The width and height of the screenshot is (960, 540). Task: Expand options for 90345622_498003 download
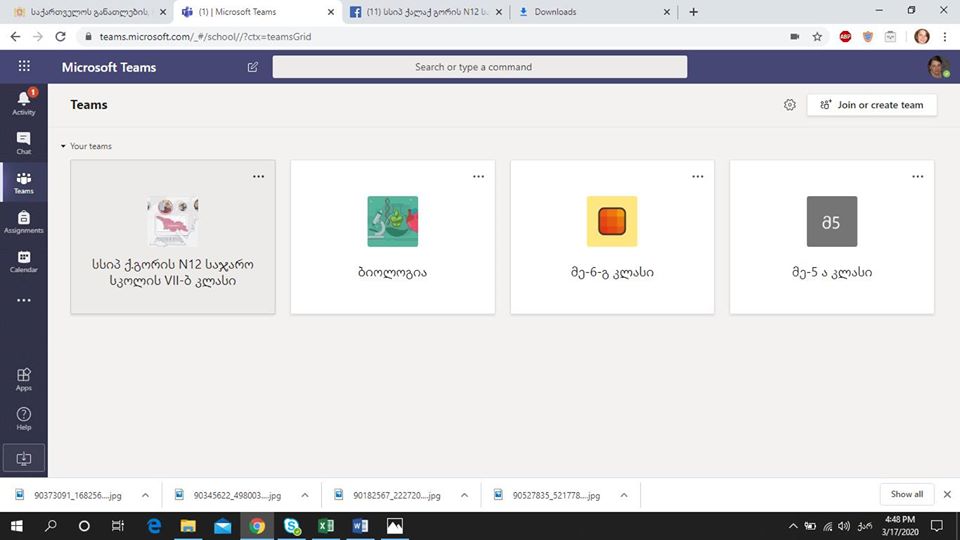click(x=305, y=495)
